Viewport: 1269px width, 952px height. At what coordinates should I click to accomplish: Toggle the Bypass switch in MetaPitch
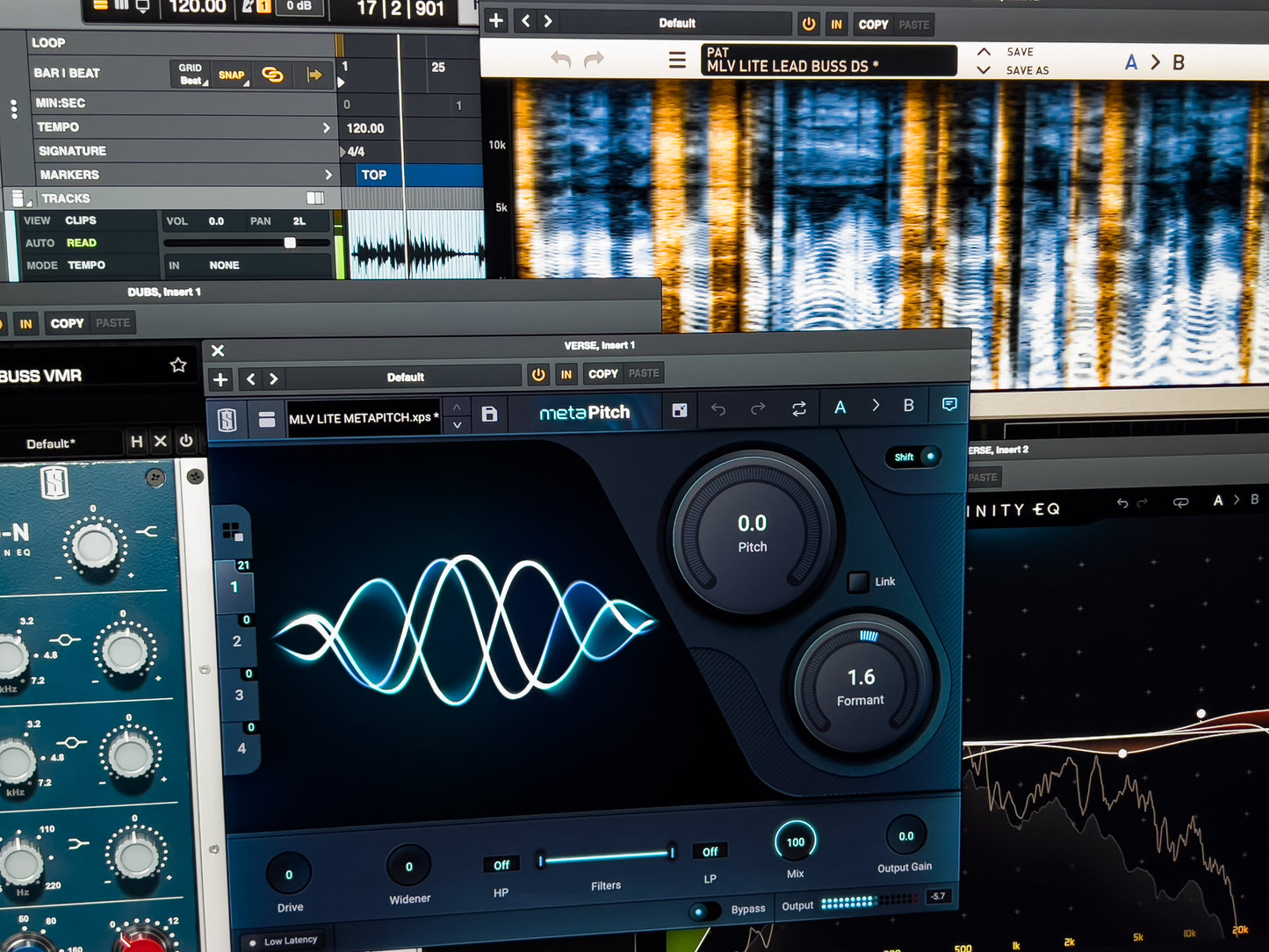pyautogui.click(x=701, y=911)
